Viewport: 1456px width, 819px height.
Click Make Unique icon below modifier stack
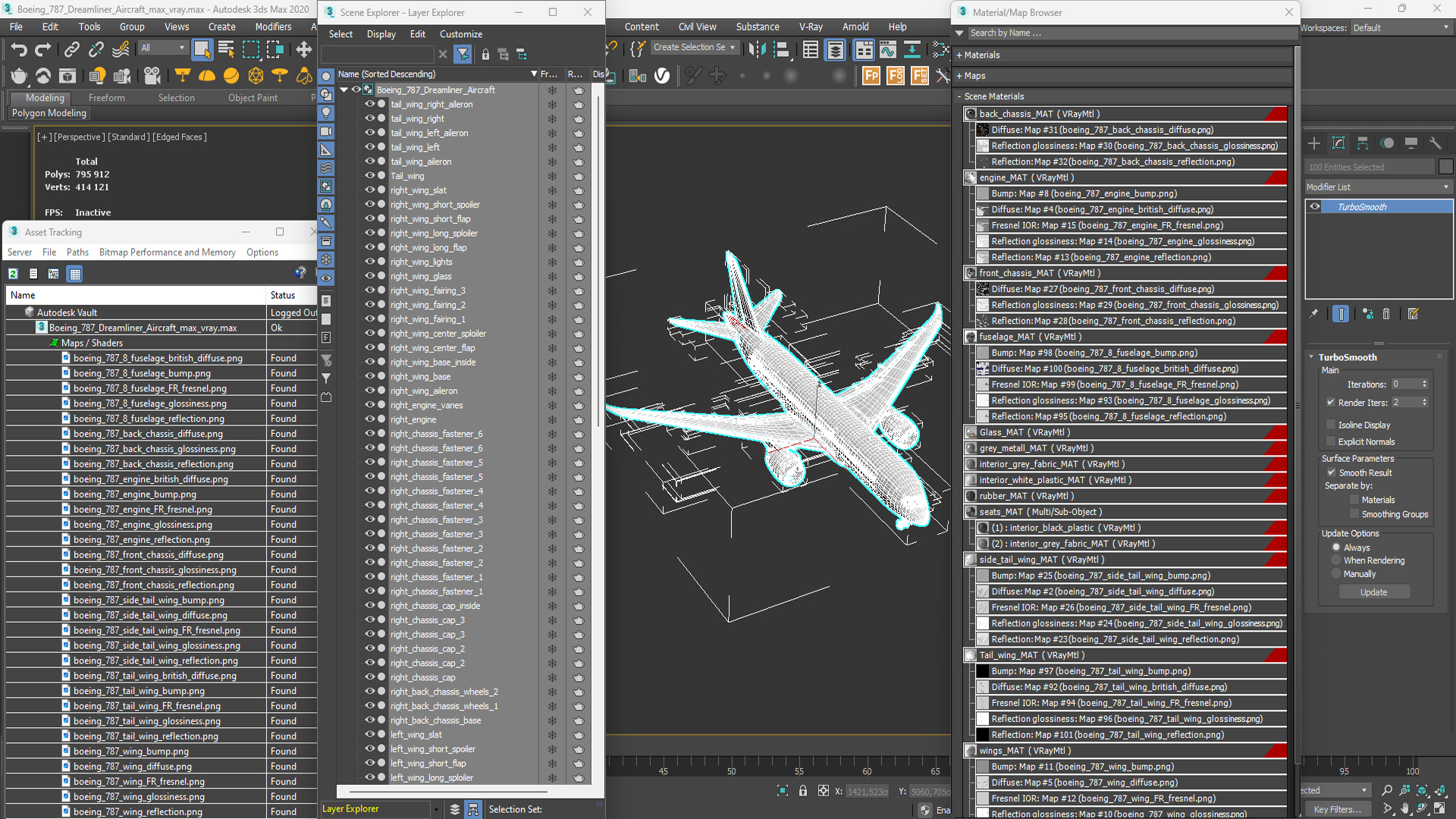(1367, 314)
